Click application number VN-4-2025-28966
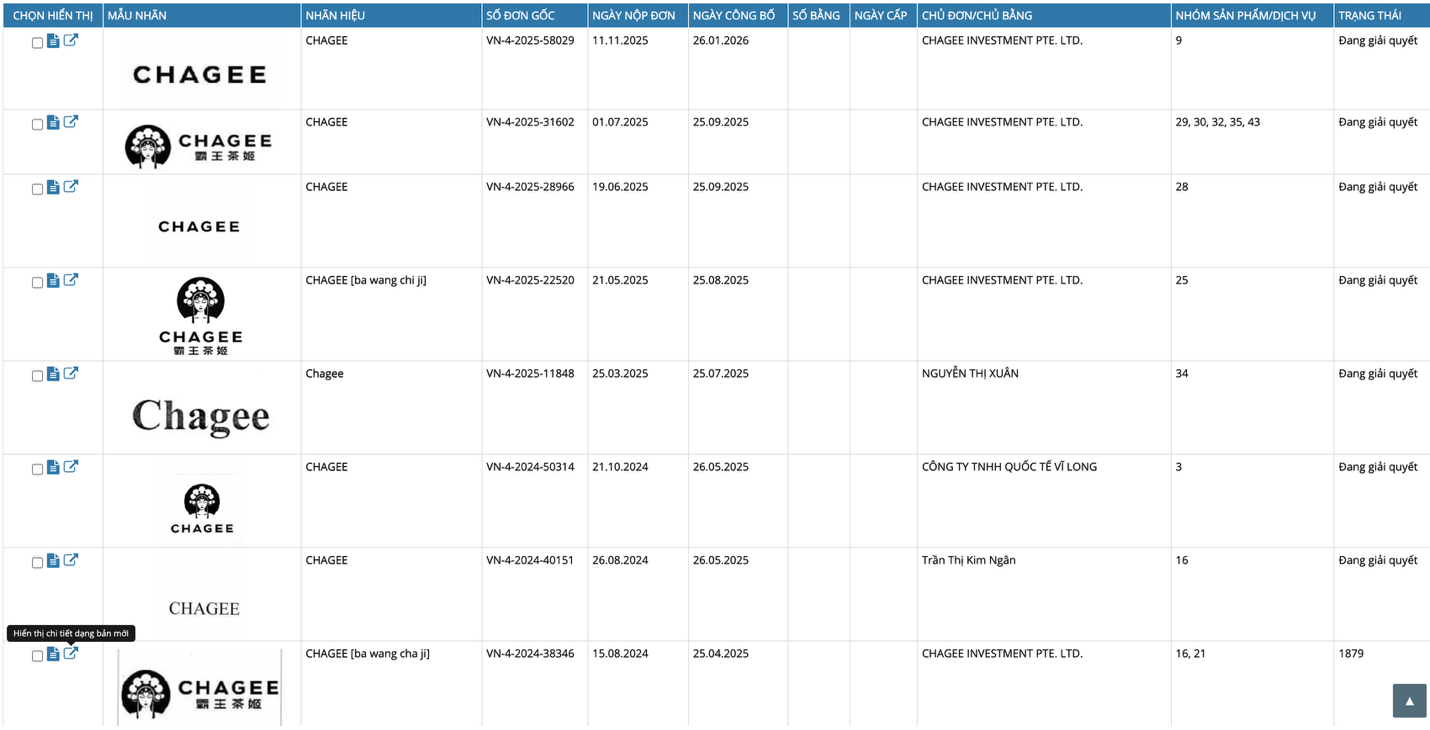Screen dimensions: 1430x730 click(530, 187)
